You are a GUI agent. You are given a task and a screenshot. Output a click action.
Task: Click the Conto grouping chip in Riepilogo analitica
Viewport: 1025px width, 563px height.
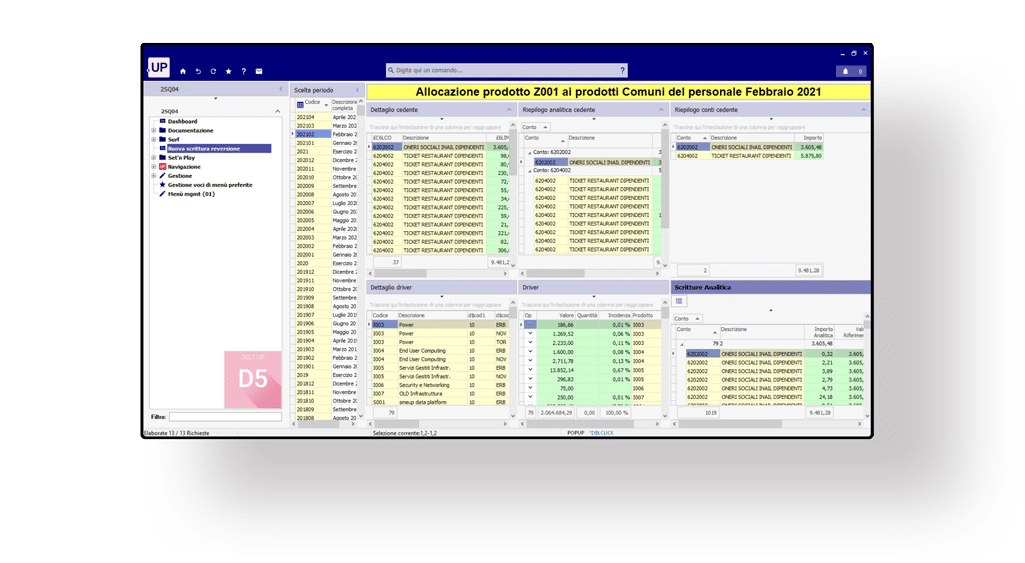coord(534,127)
